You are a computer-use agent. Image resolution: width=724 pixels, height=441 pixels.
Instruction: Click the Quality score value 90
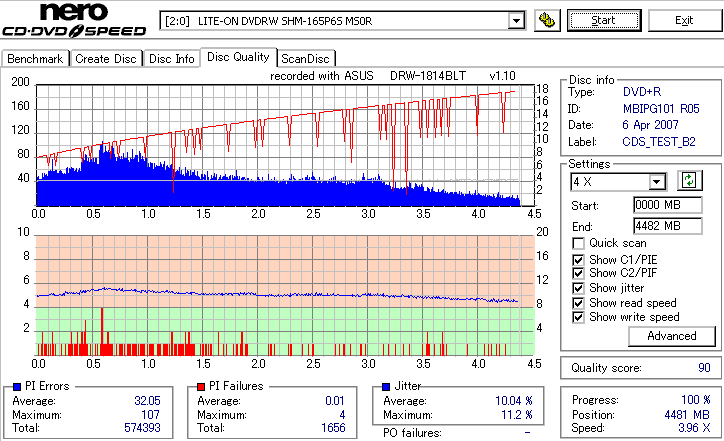[704, 368]
